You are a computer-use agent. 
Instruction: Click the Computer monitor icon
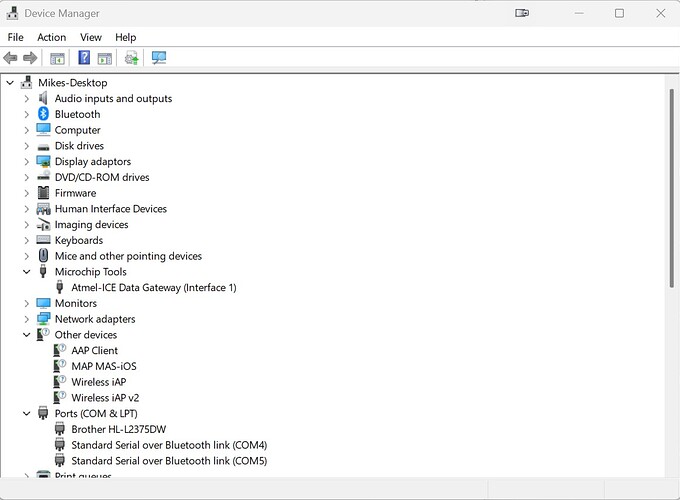coord(43,130)
